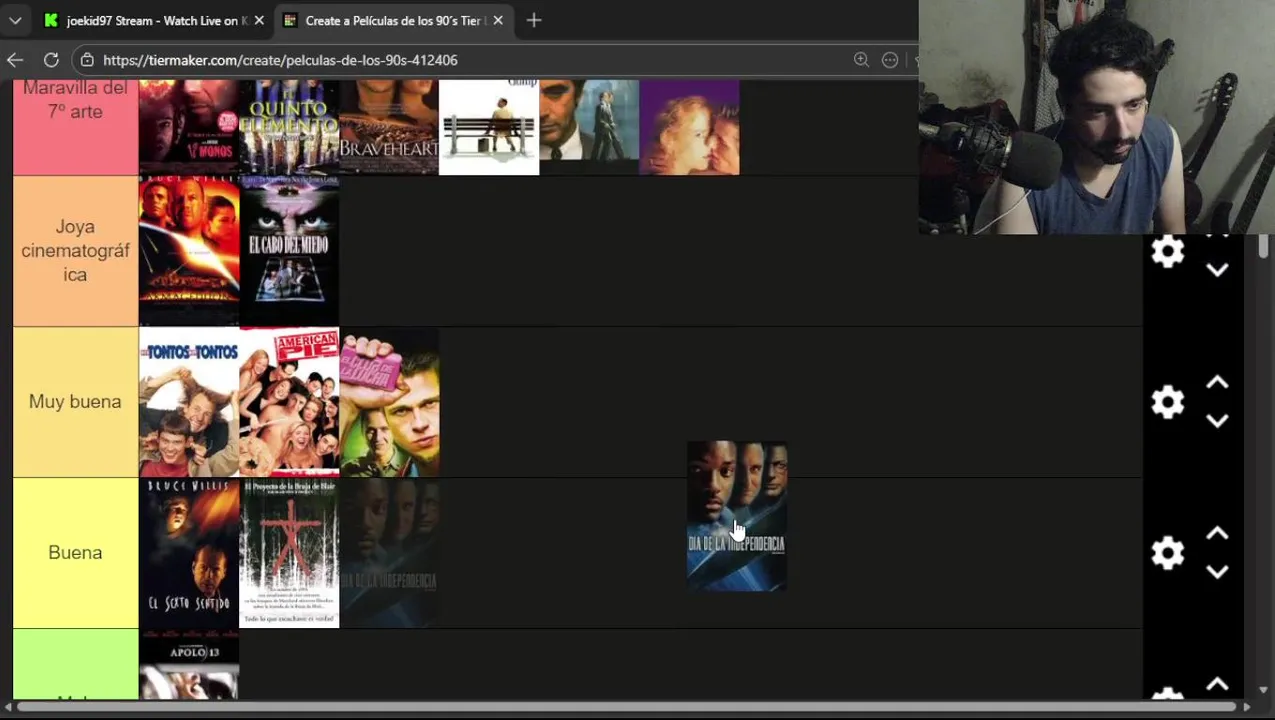Image resolution: width=1275 pixels, height=720 pixels.
Task: Click the Tontos y más Tontos poster
Action: 189,402
